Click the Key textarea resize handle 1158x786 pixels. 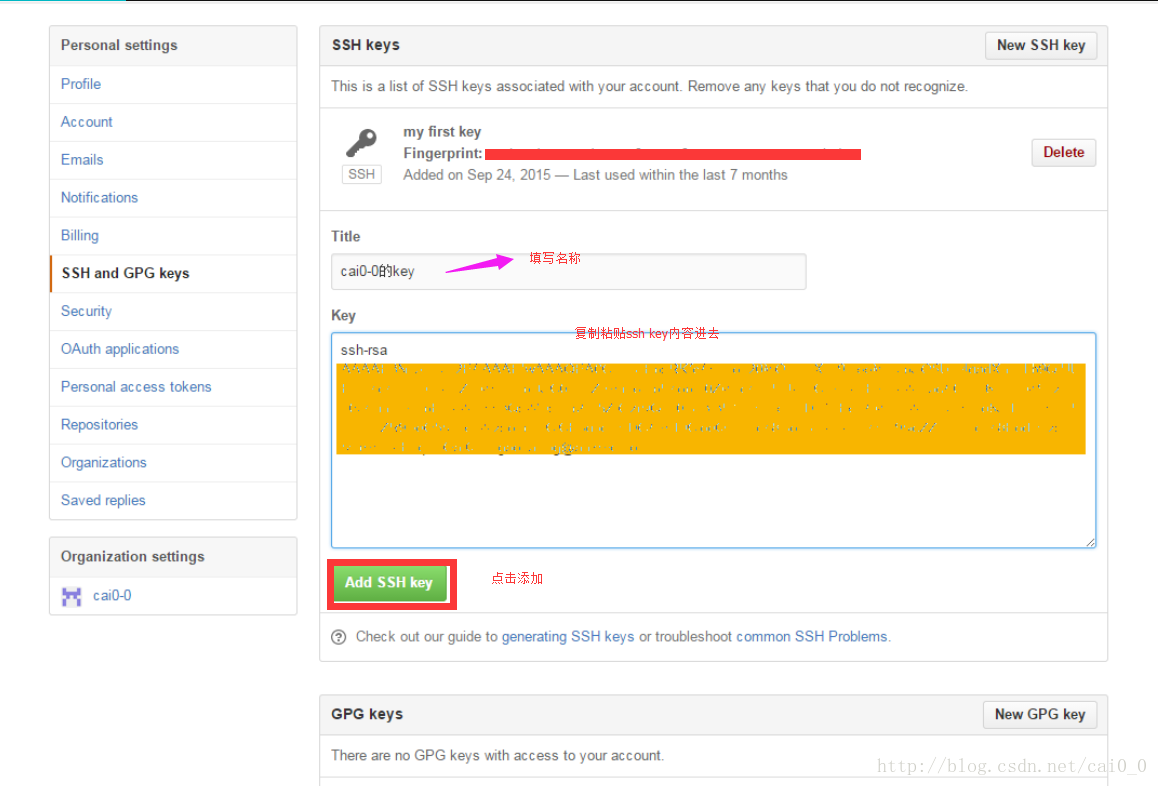click(x=1090, y=542)
